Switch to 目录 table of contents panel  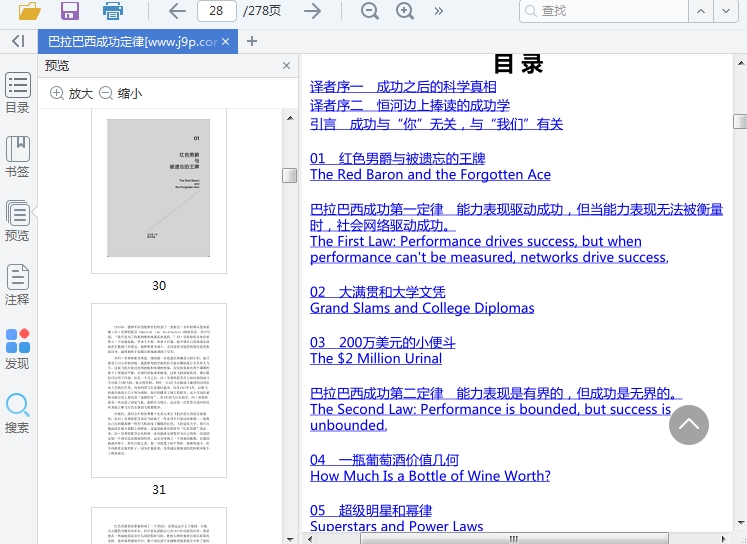point(17,93)
